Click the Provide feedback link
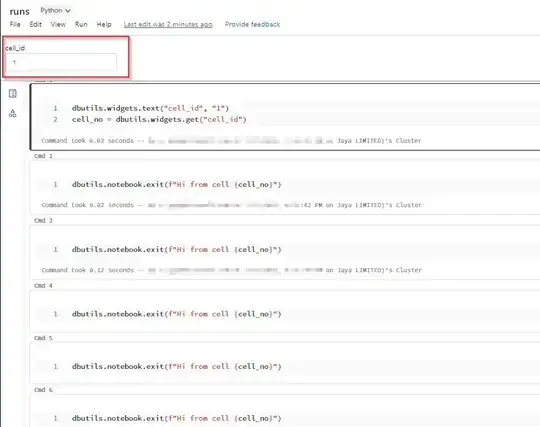The width and height of the screenshot is (540, 427). point(252,24)
